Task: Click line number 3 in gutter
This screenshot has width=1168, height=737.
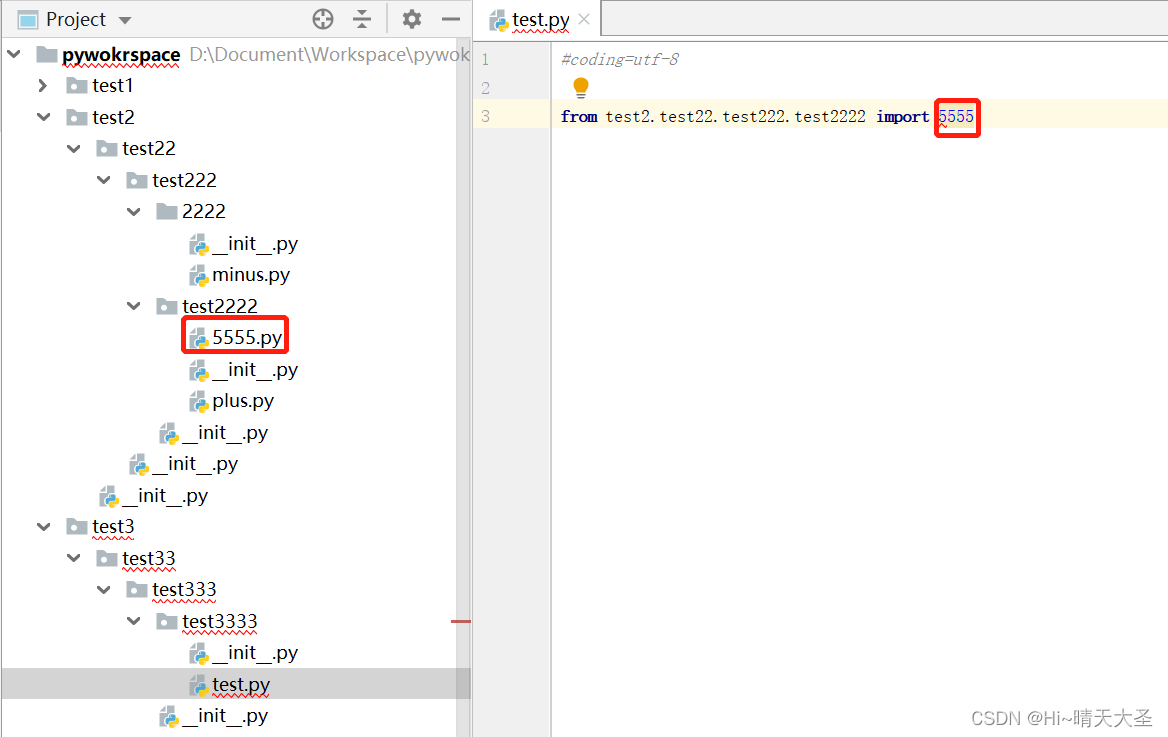Action: 486,116
